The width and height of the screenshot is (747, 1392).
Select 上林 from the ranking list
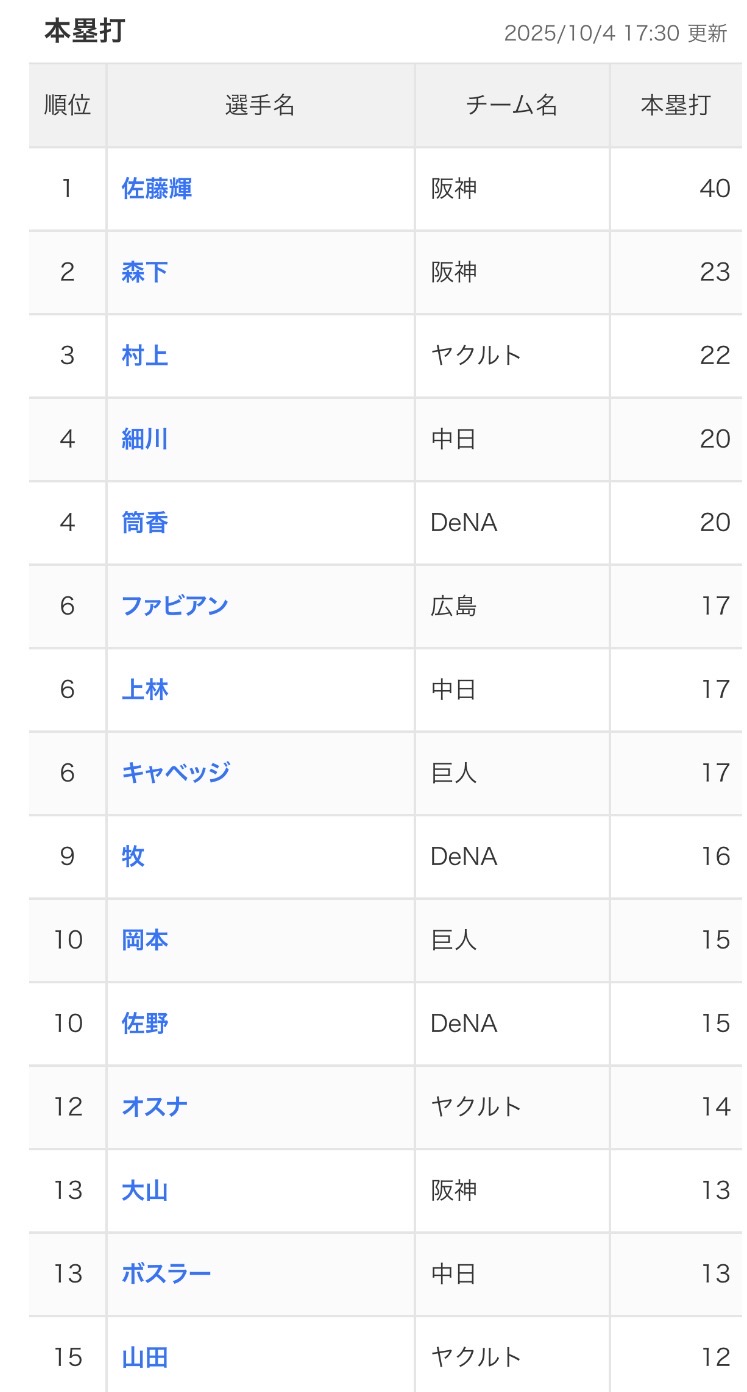point(145,689)
